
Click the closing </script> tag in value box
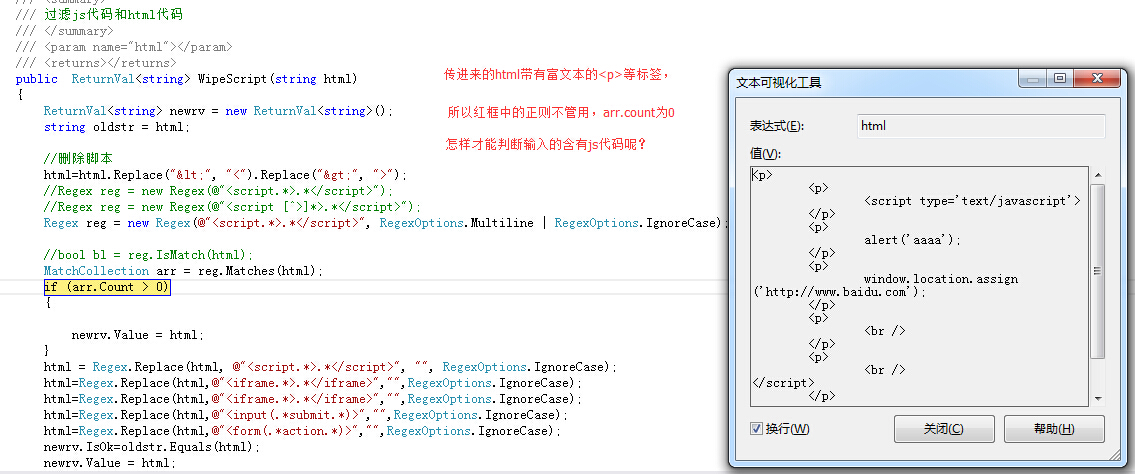pos(783,383)
